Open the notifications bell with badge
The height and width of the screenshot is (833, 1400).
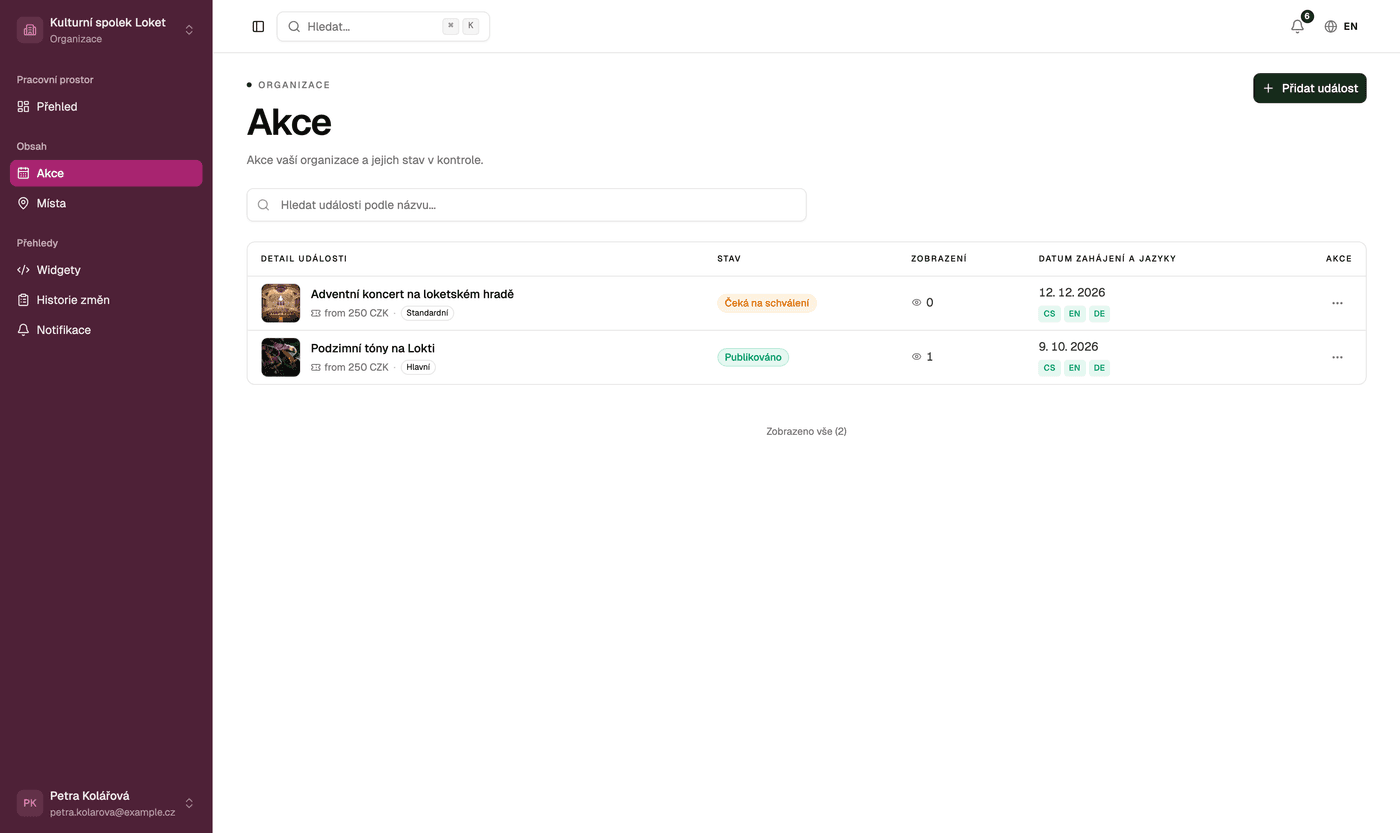(1298, 26)
